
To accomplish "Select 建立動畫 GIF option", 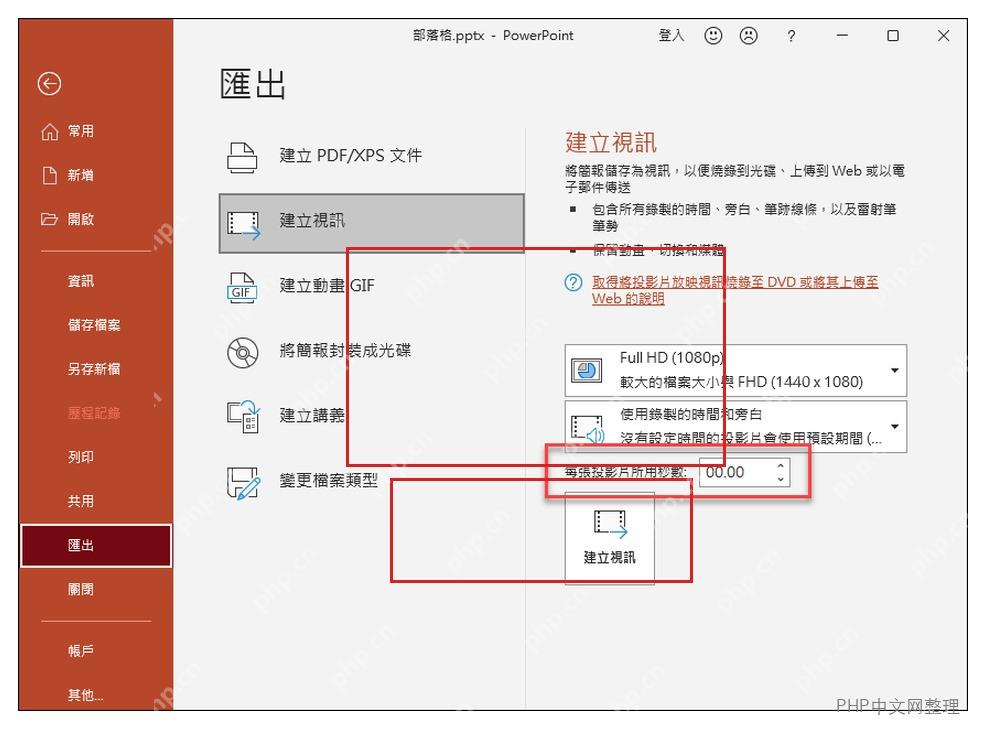I will pos(372,288).
